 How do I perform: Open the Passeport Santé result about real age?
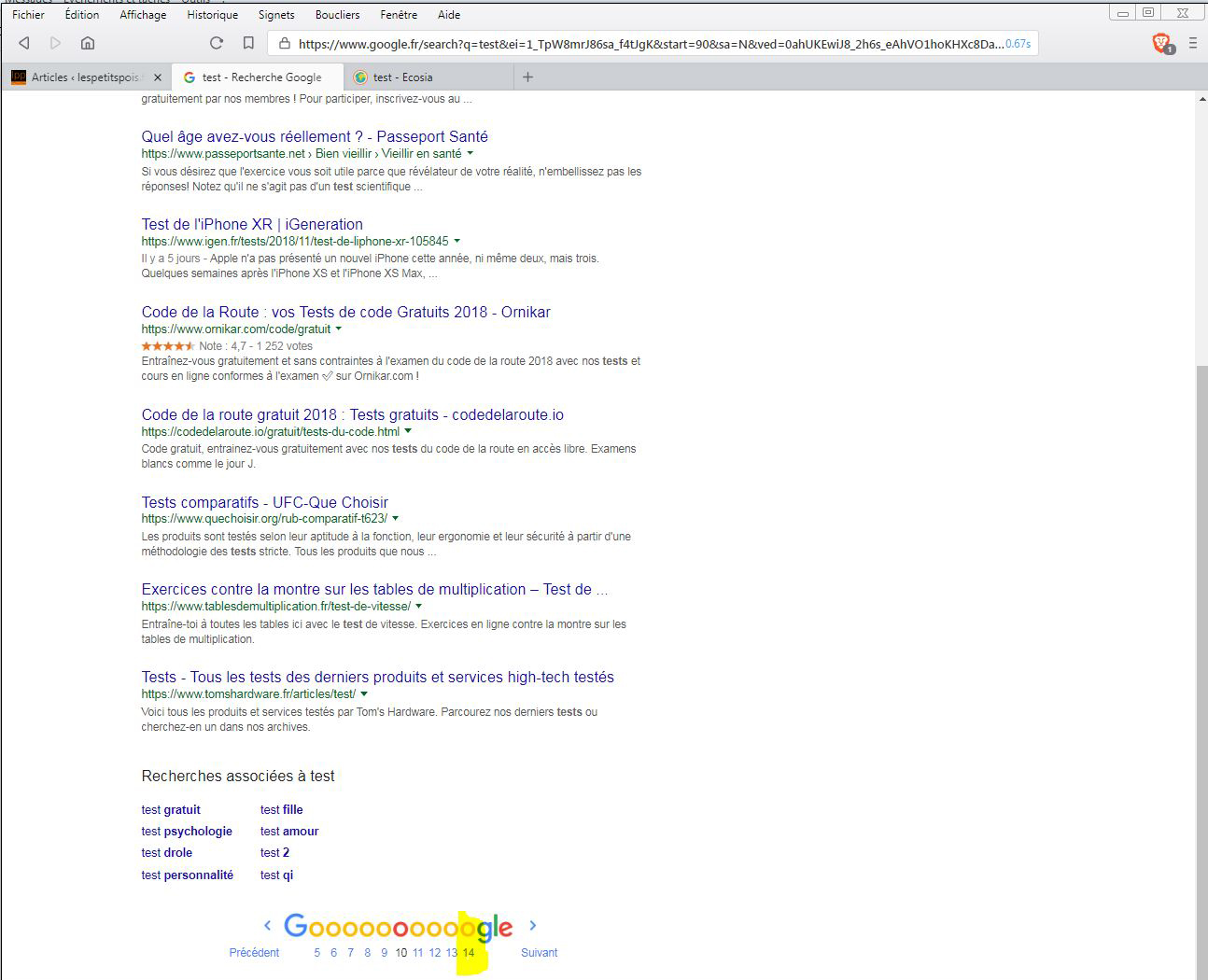point(315,136)
